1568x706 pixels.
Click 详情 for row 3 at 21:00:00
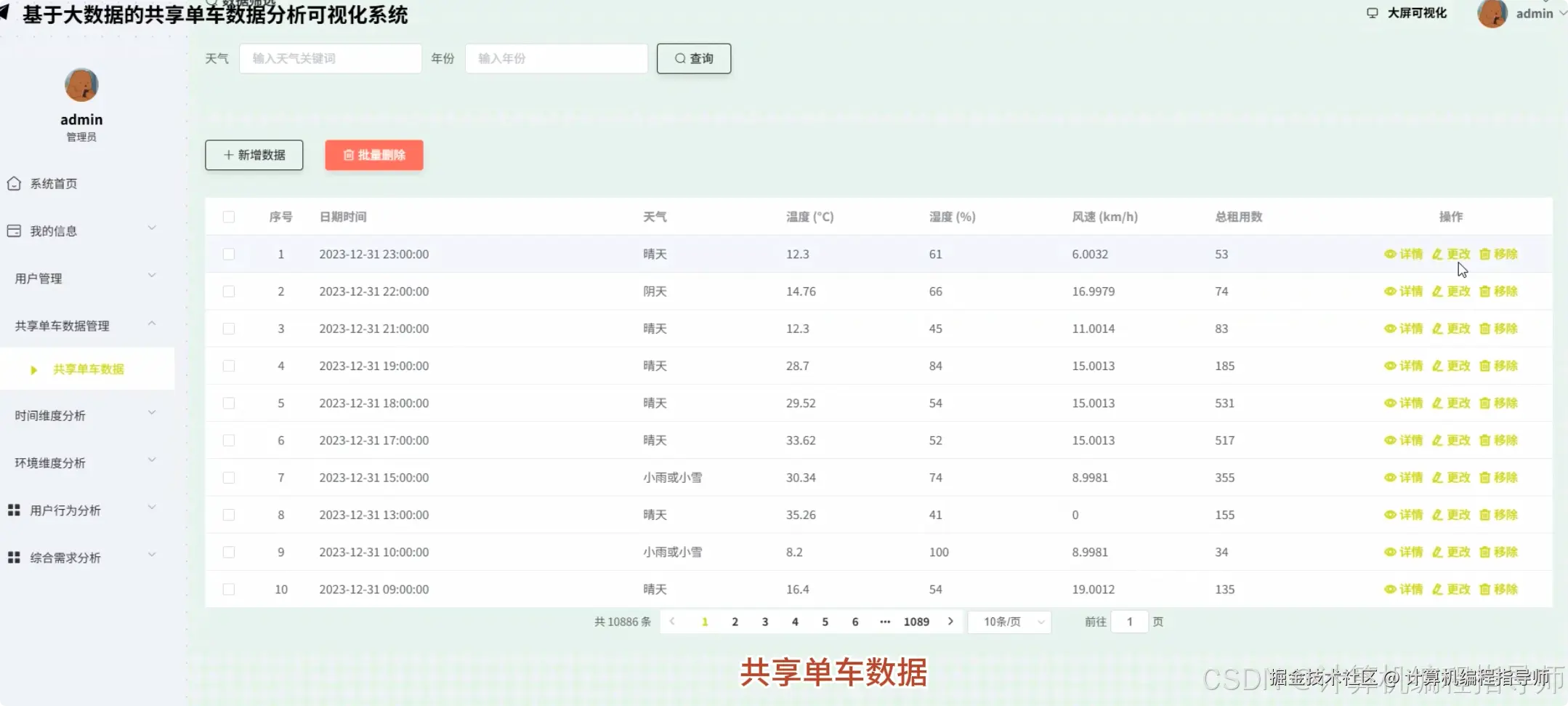click(1403, 328)
